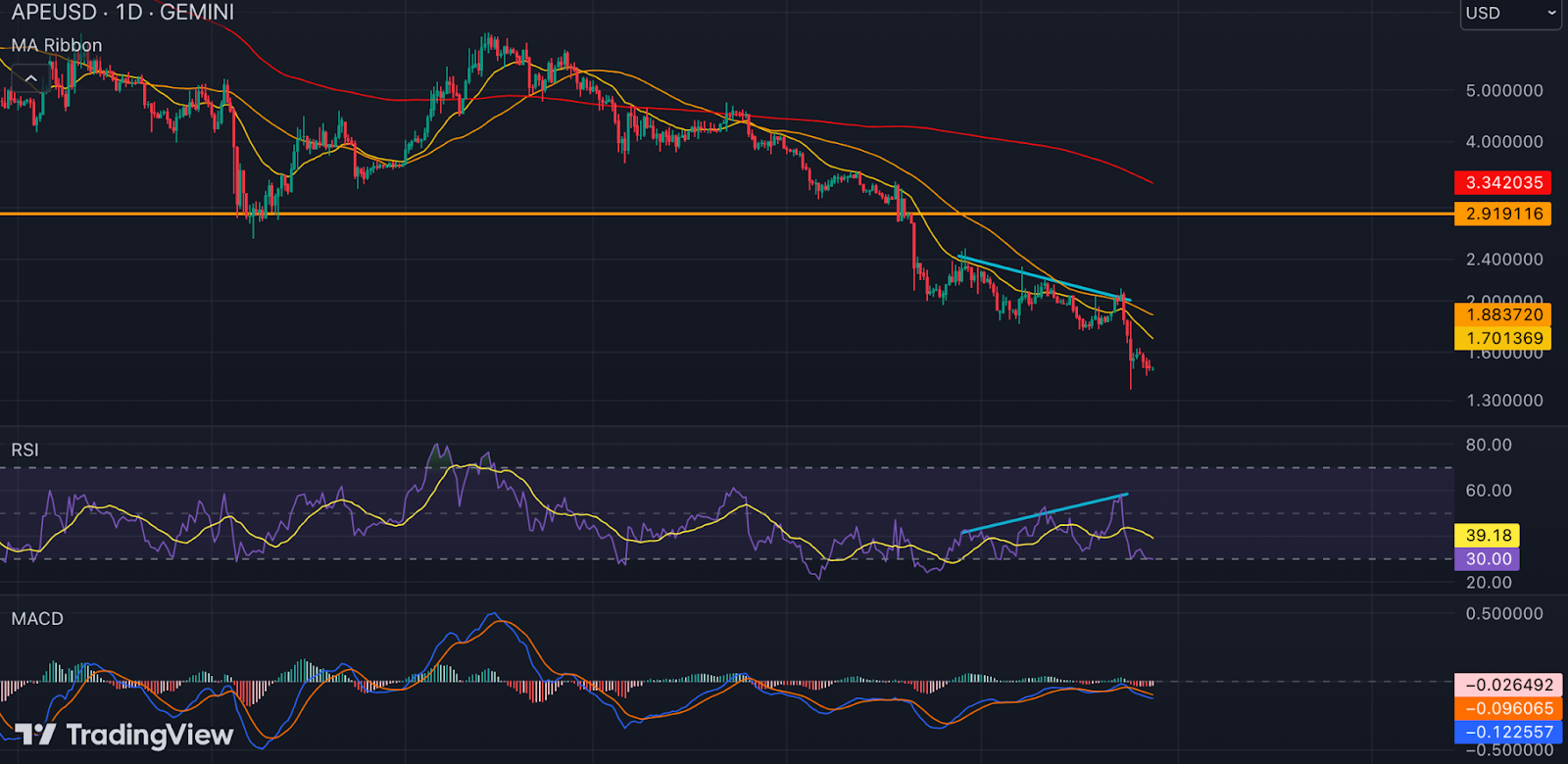Open the USD currency dropdown
This screenshot has width=1568, height=764.
[x=1510, y=14]
